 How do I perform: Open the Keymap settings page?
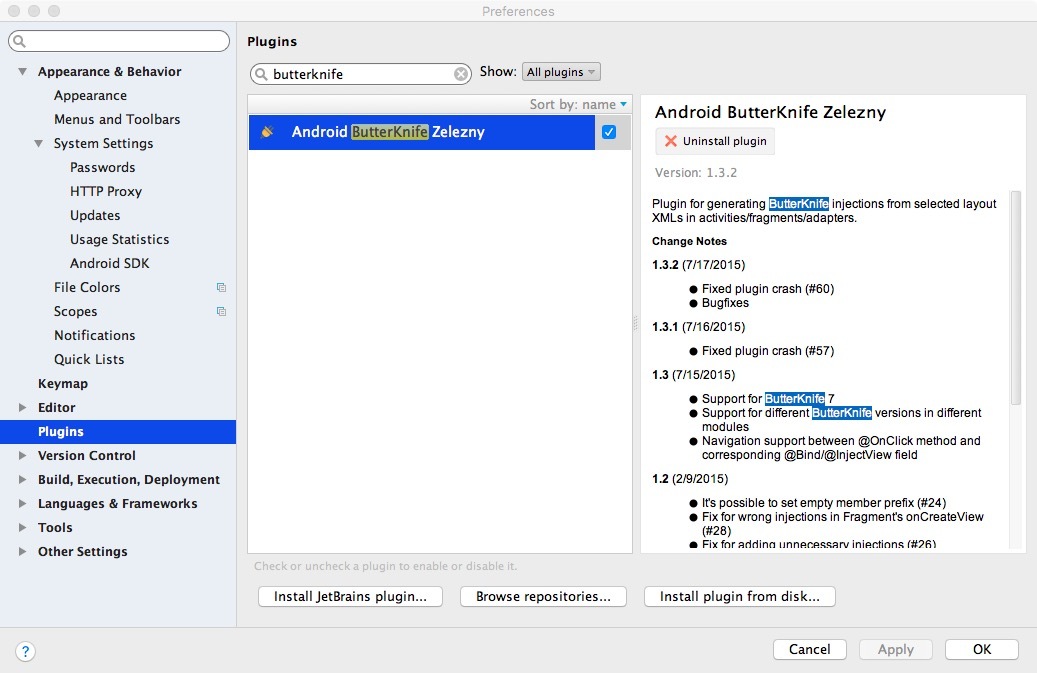[63, 384]
